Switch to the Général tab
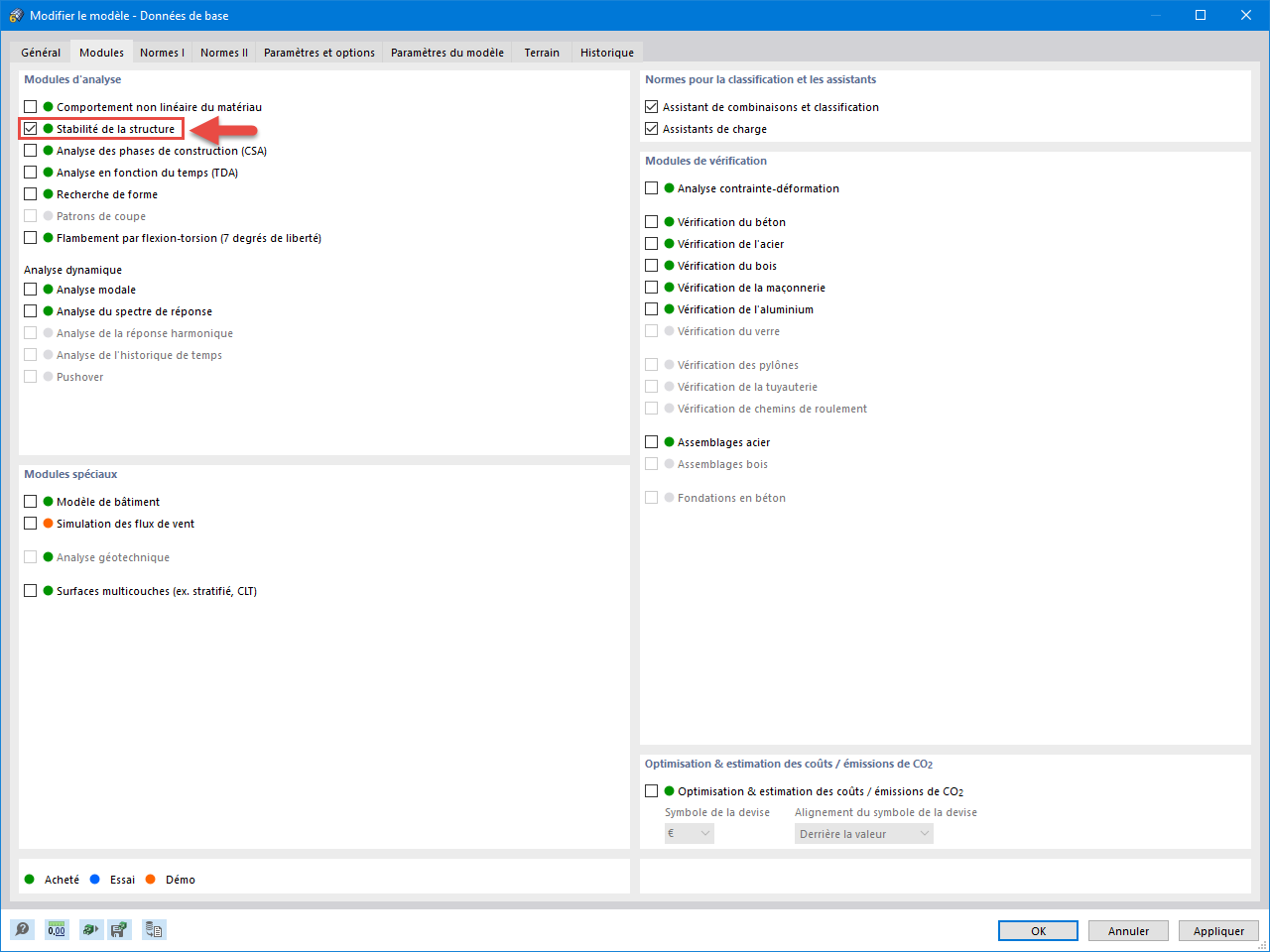The image size is (1270, 952). coord(41,53)
